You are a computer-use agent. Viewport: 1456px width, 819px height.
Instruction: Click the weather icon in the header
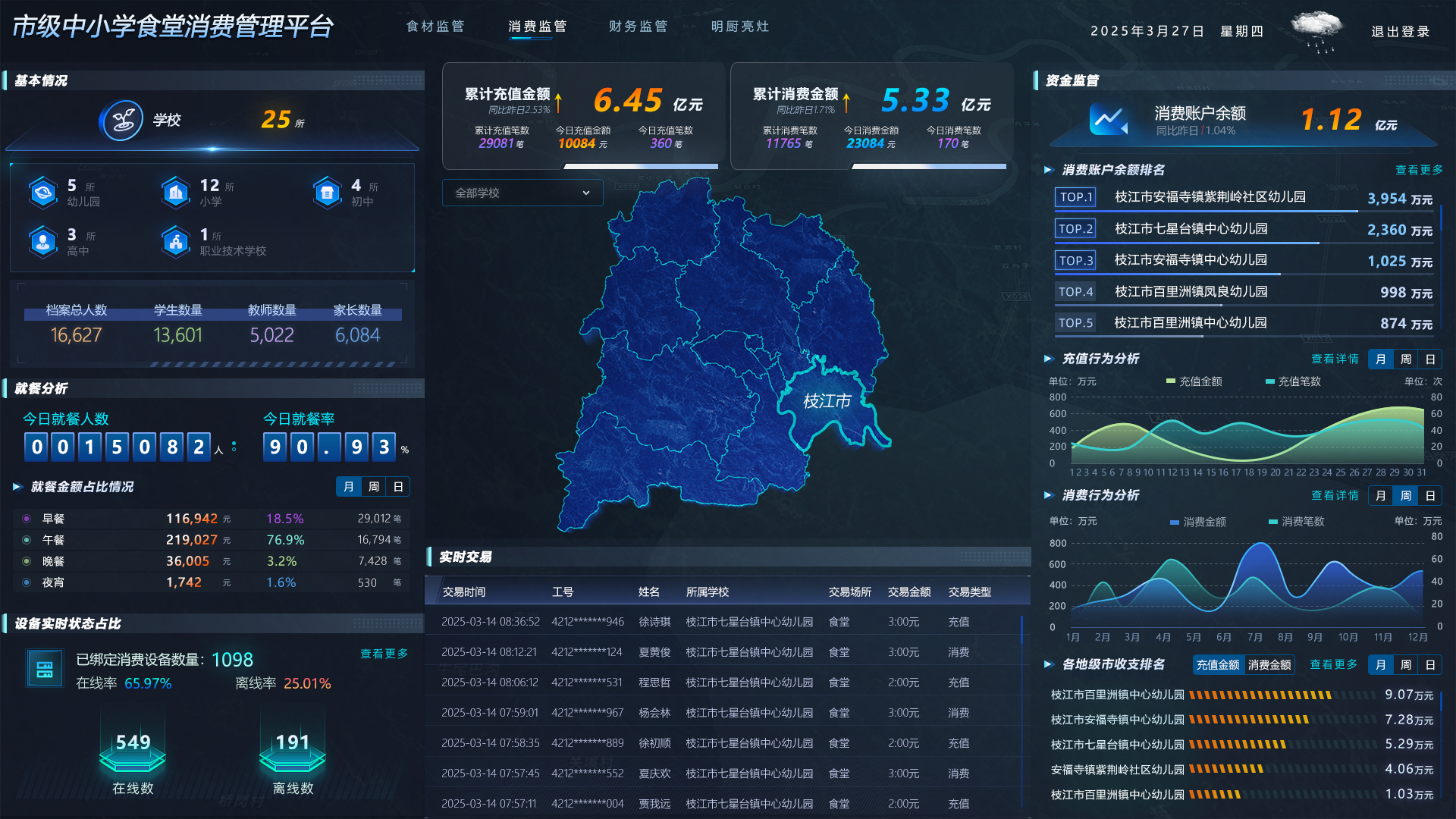tap(1316, 29)
